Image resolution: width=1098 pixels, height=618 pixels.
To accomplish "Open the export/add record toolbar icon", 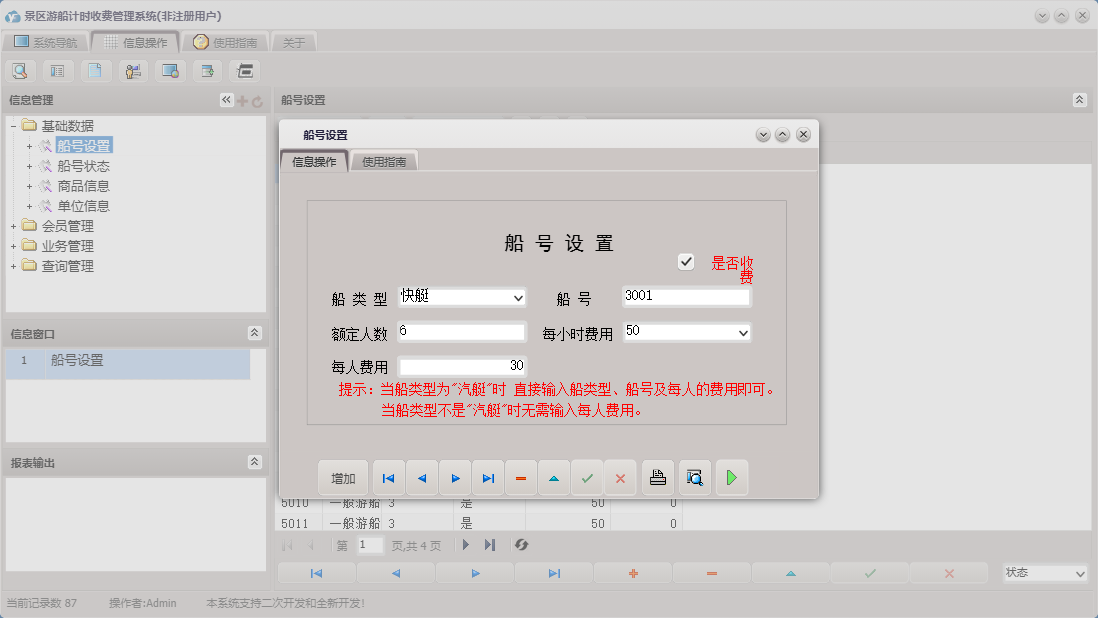I will point(206,71).
